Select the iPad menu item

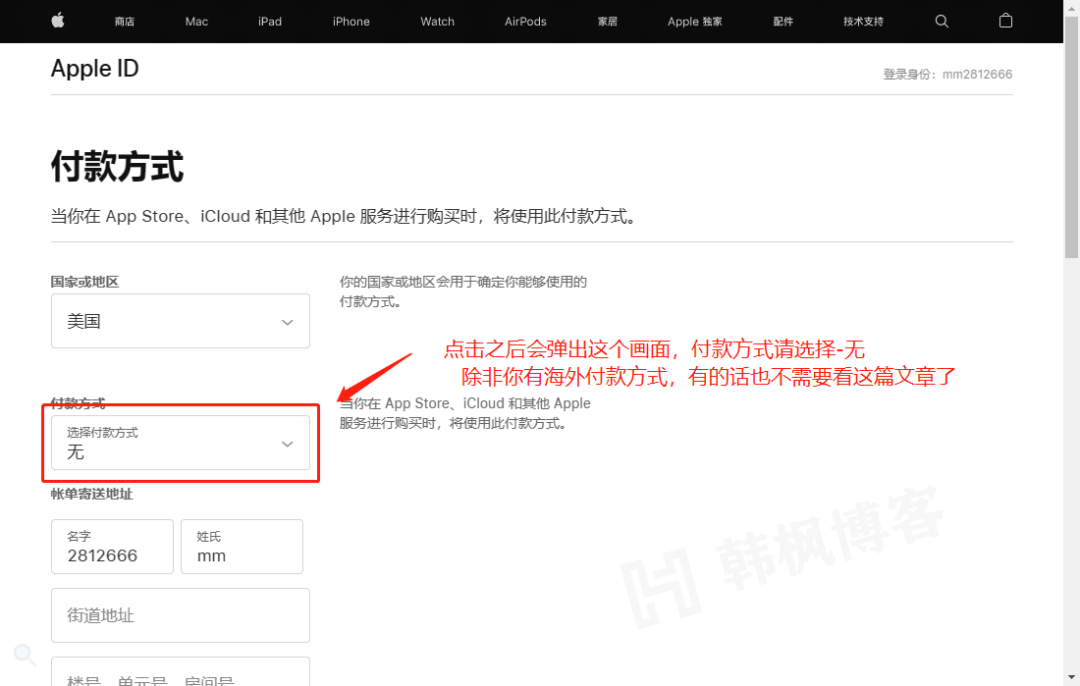tap(270, 21)
